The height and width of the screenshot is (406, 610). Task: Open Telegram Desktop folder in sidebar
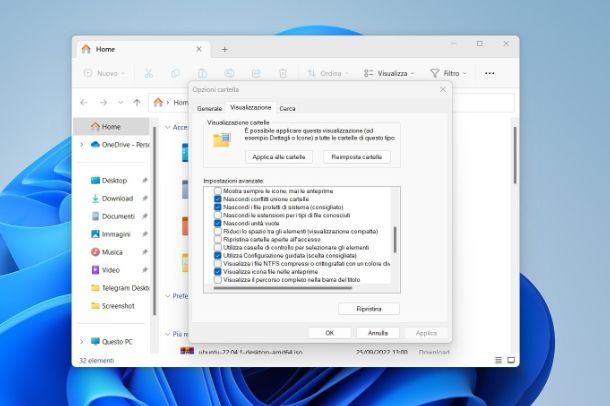click(120, 288)
